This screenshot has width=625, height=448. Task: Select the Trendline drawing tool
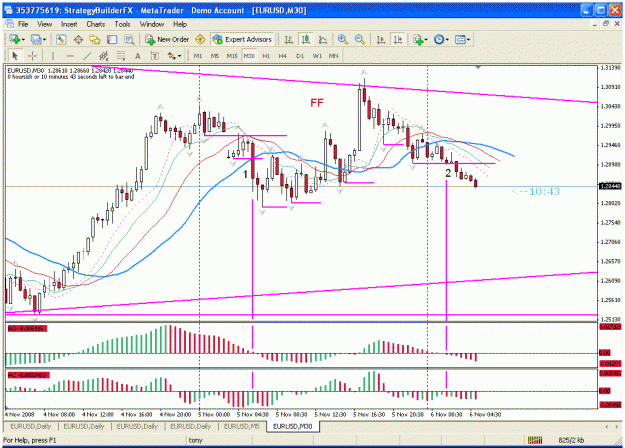tap(87, 56)
